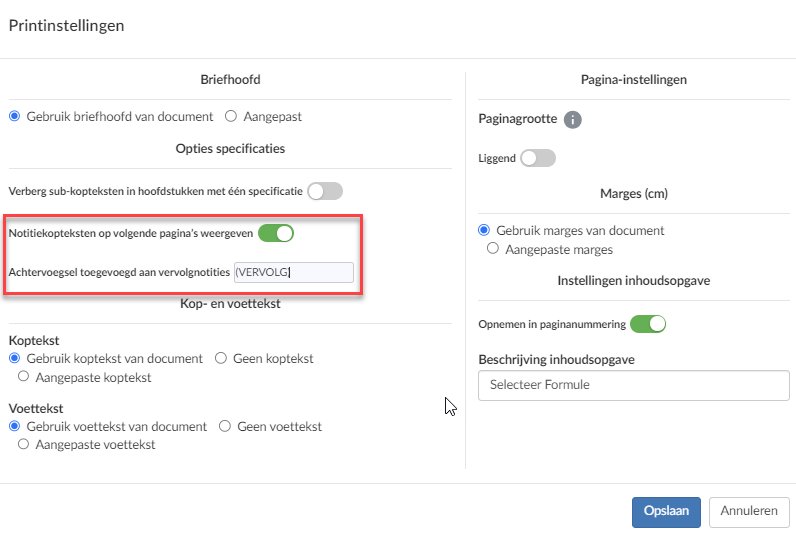This screenshot has width=796, height=535.
Task: Click the Paginagrootte info icon
Action: tap(573, 120)
